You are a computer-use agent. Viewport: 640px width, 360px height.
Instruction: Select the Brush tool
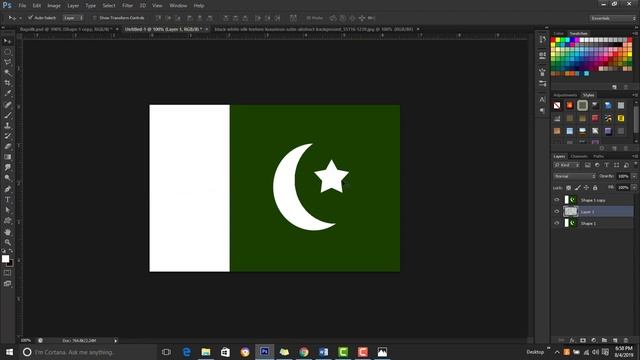point(7,115)
